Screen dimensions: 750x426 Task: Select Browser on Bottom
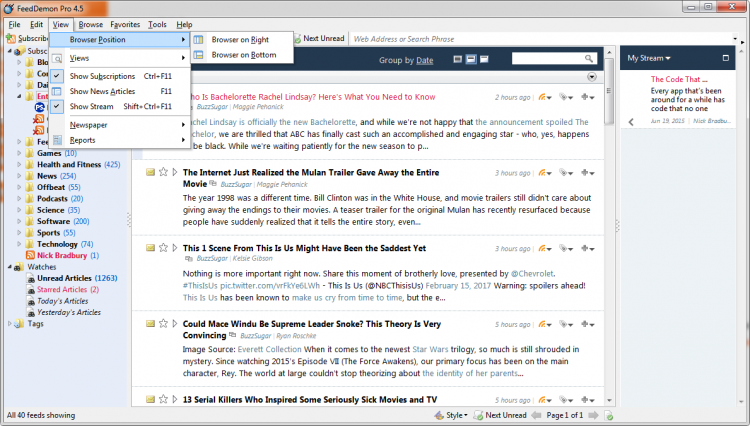coord(242,55)
